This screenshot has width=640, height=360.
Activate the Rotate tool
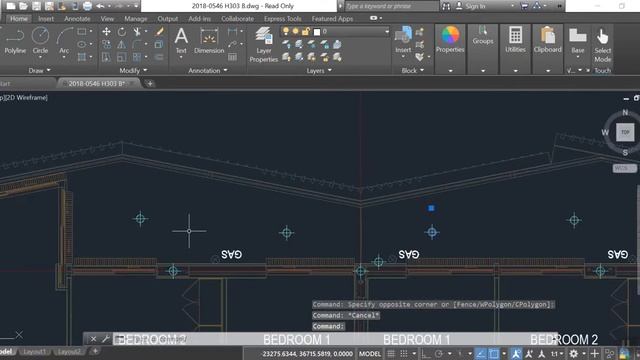pos(122,31)
